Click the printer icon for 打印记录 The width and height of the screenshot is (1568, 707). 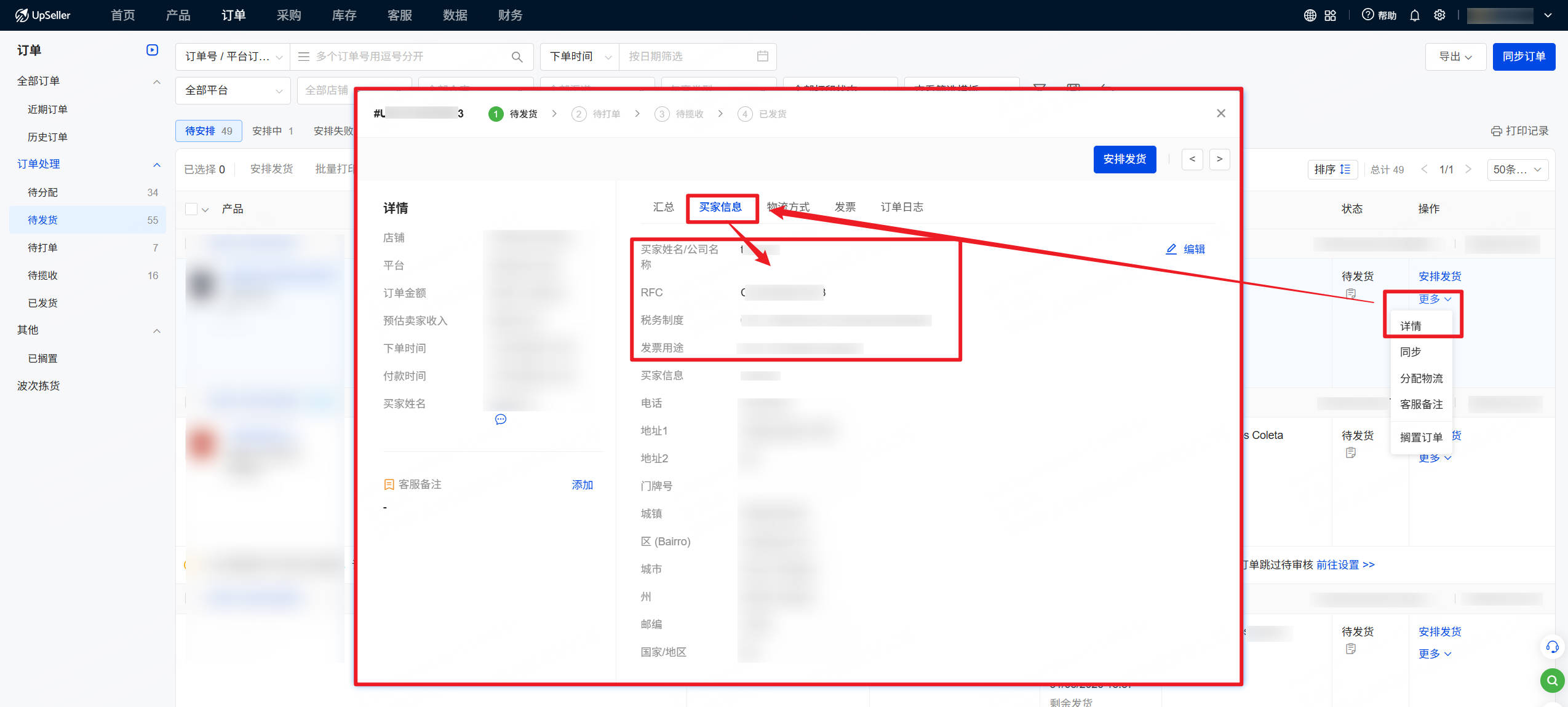point(1496,131)
